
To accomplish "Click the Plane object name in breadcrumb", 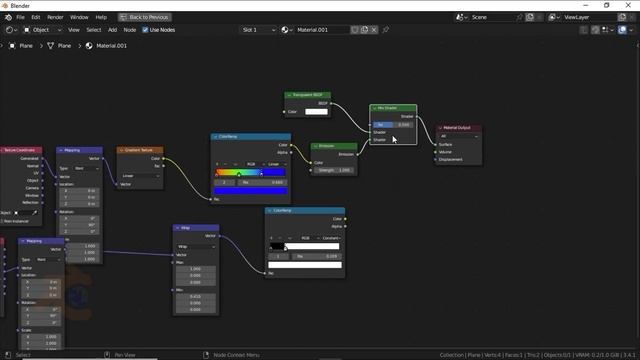I will pyautogui.click(x=26, y=46).
